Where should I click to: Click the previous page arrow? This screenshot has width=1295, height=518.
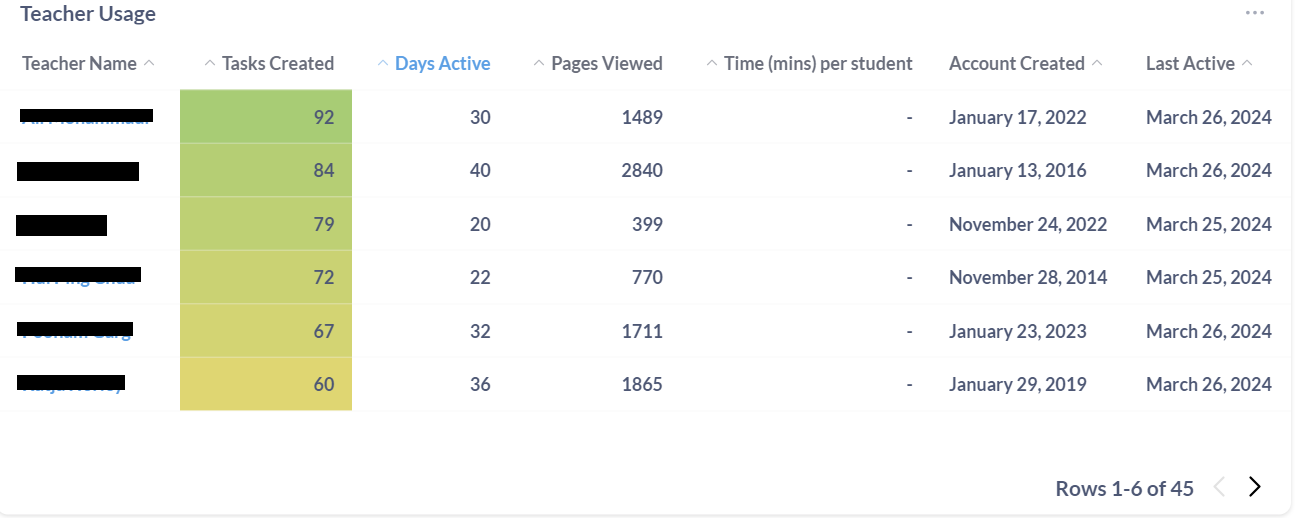pos(1219,488)
